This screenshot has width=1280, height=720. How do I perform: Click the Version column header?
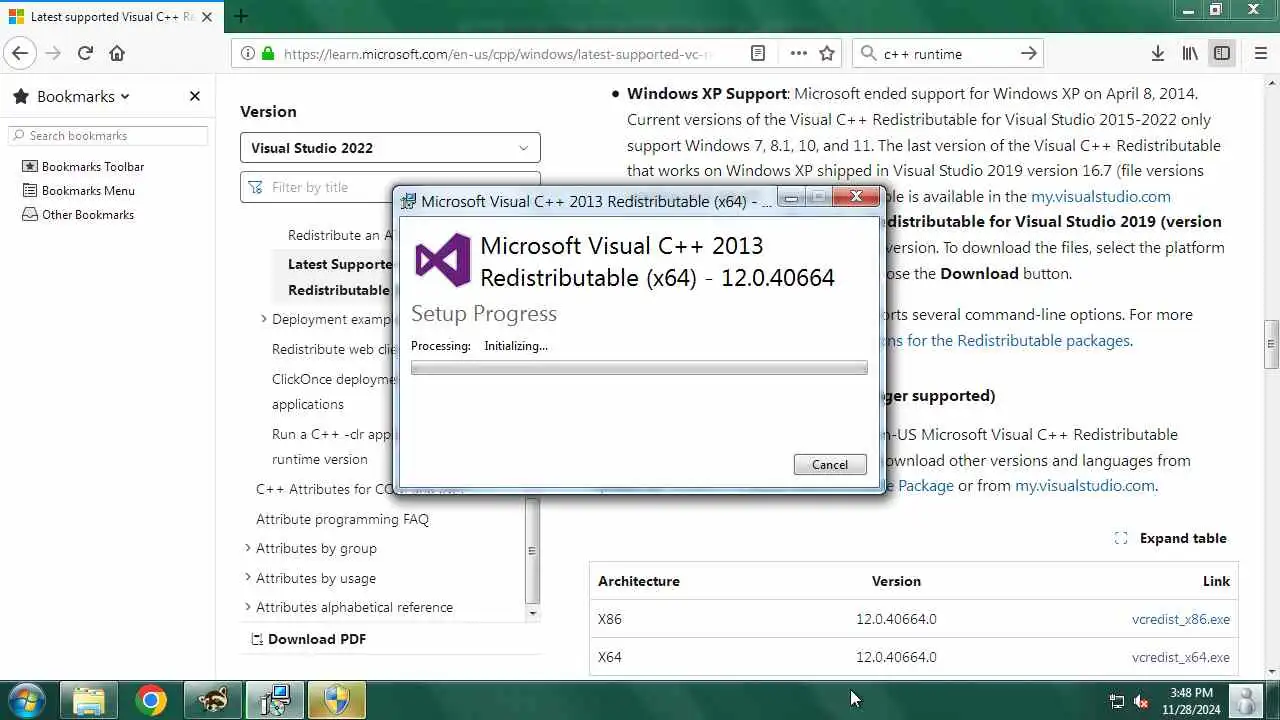pyautogui.click(x=896, y=581)
